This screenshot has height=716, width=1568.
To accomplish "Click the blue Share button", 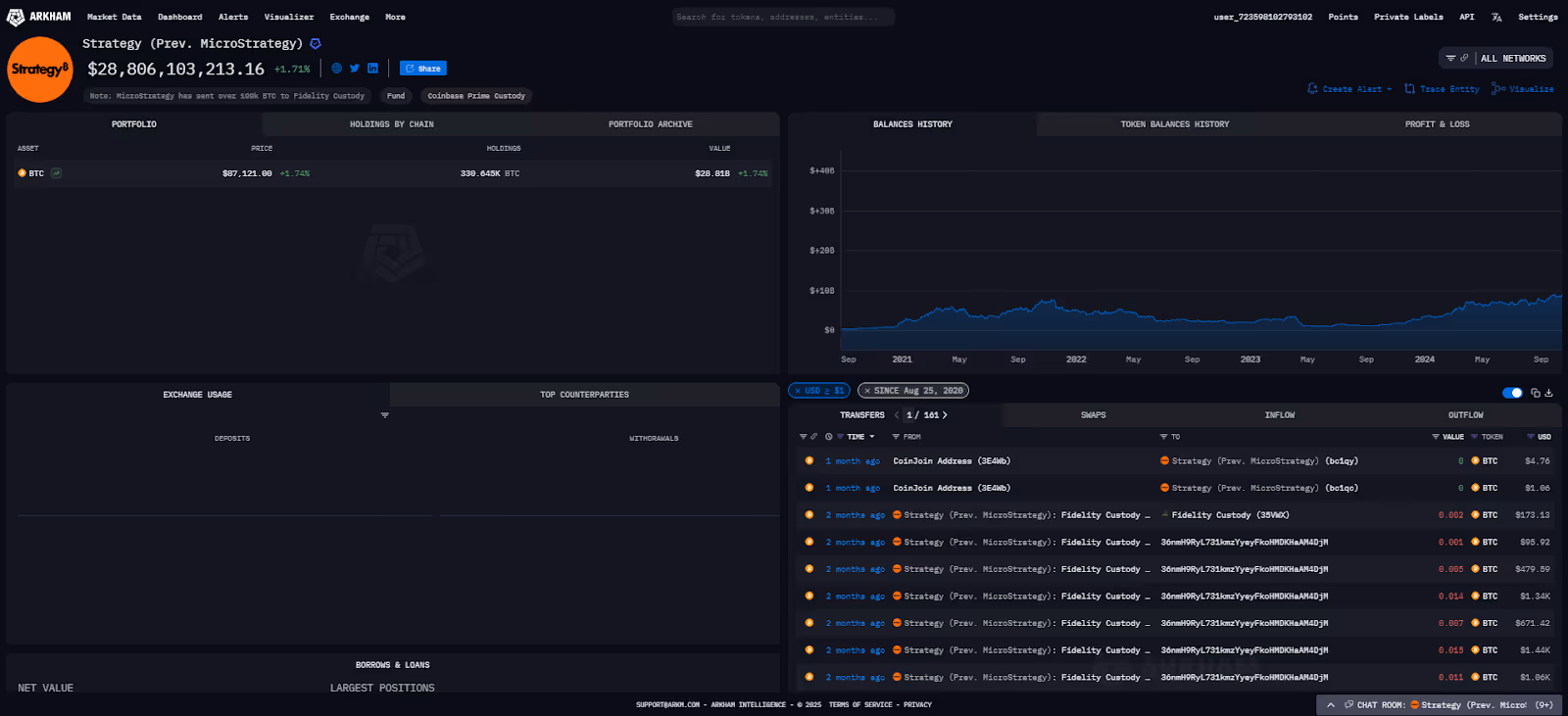I will [x=423, y=69].
